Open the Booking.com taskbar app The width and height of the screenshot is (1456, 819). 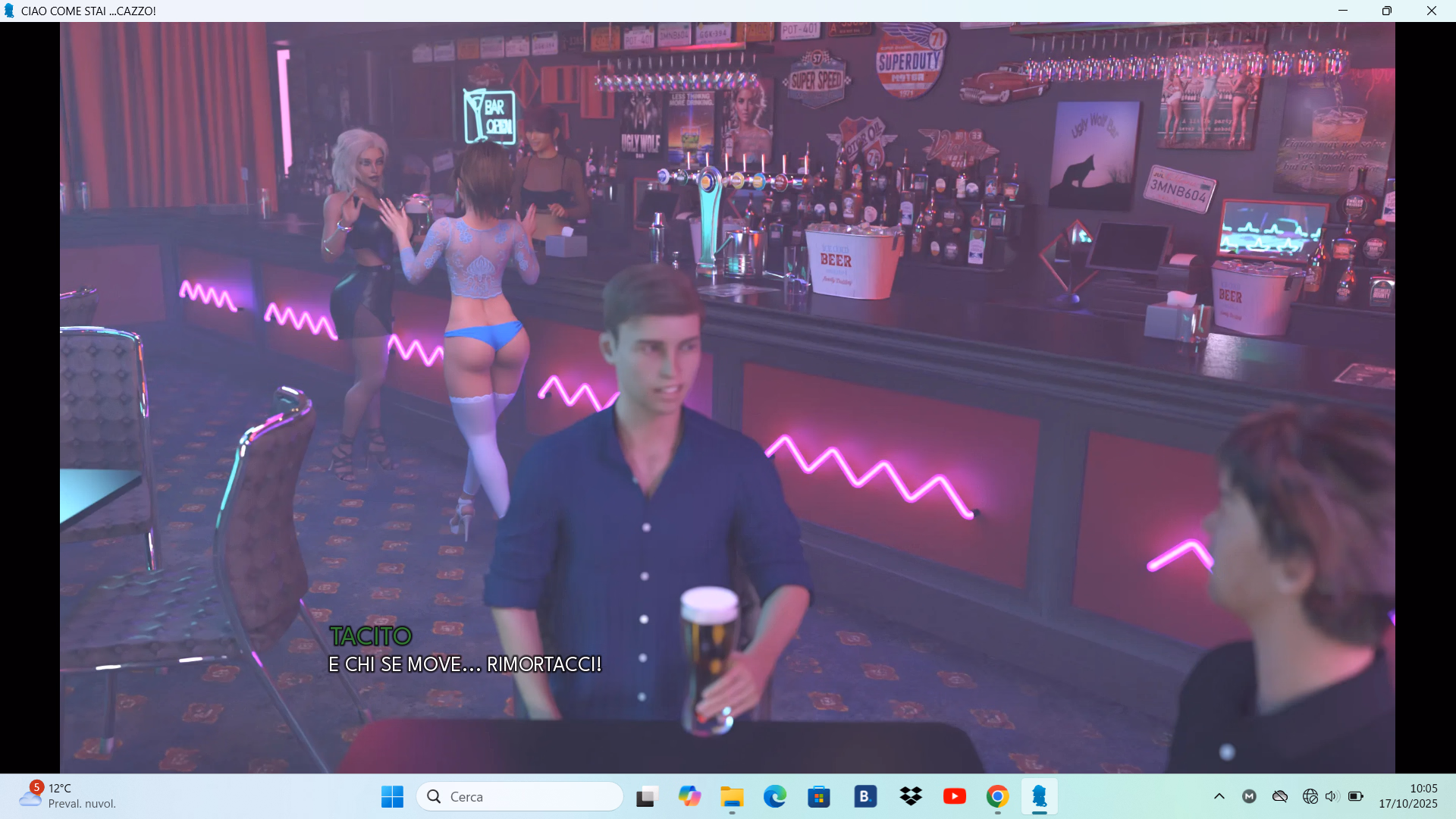864,796
